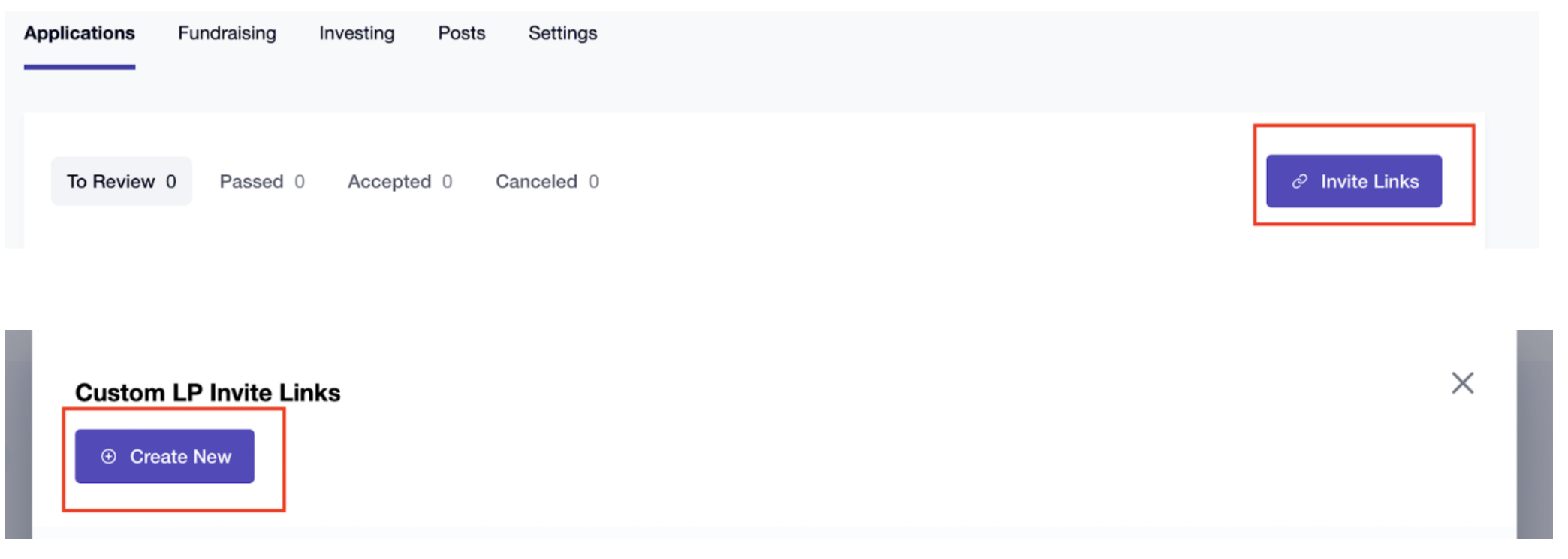Switch to the Fundraising tab
1568x559 pixels.
pyautogui.click(x=227, y=33)
